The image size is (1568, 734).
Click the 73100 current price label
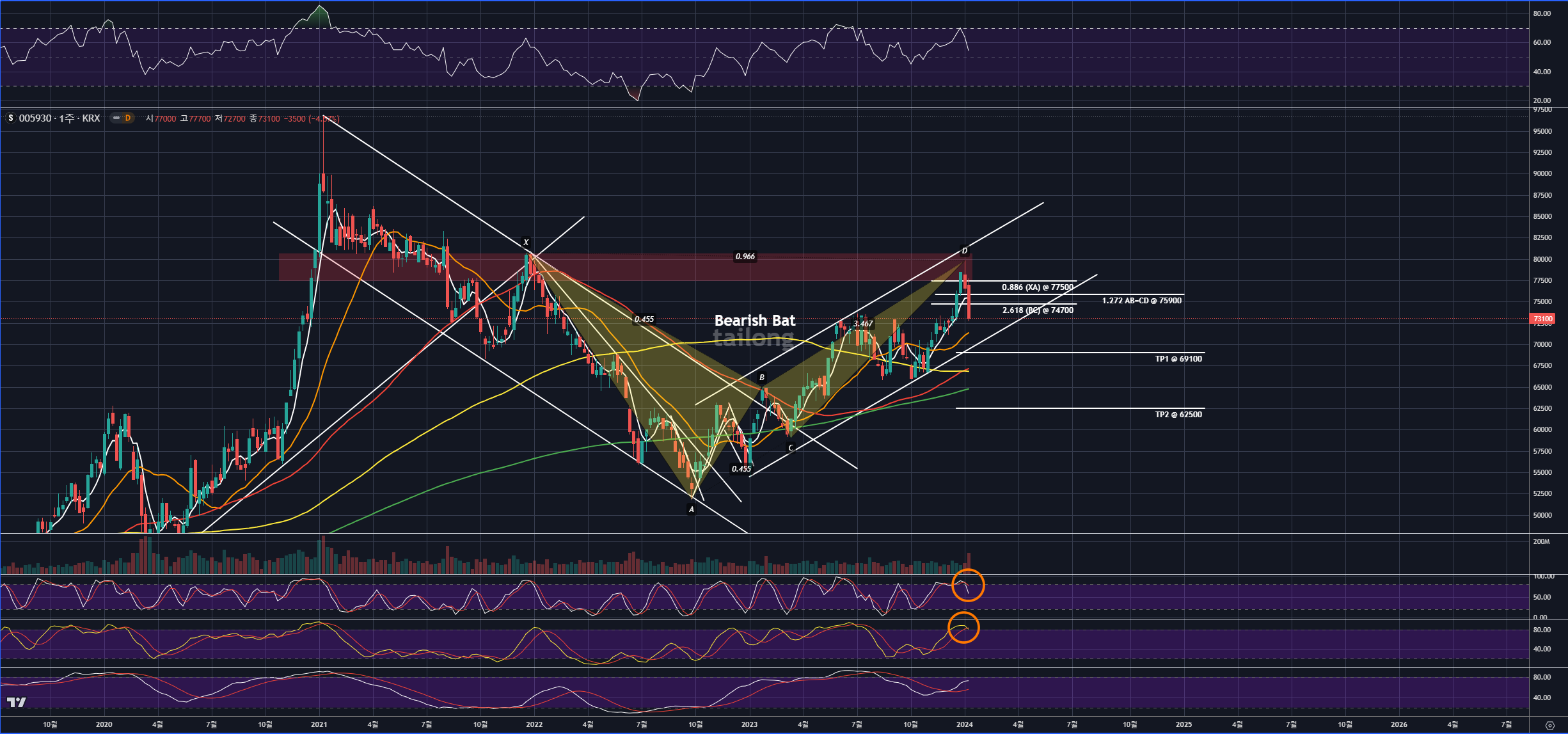1542,319
